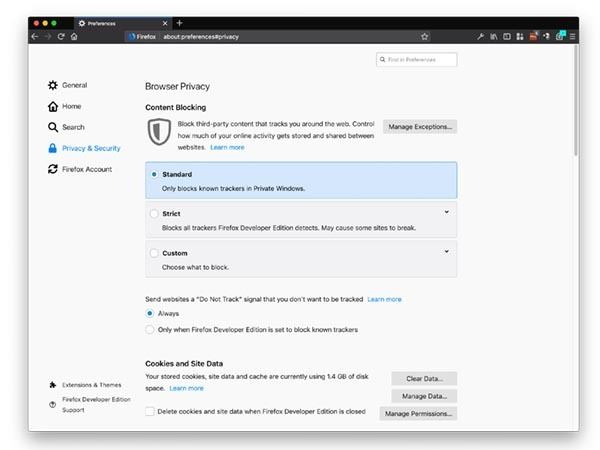Click the Firefox Account sync icon
The height and width of the screenshot is (450, 600).
click(x=53, y=169)
